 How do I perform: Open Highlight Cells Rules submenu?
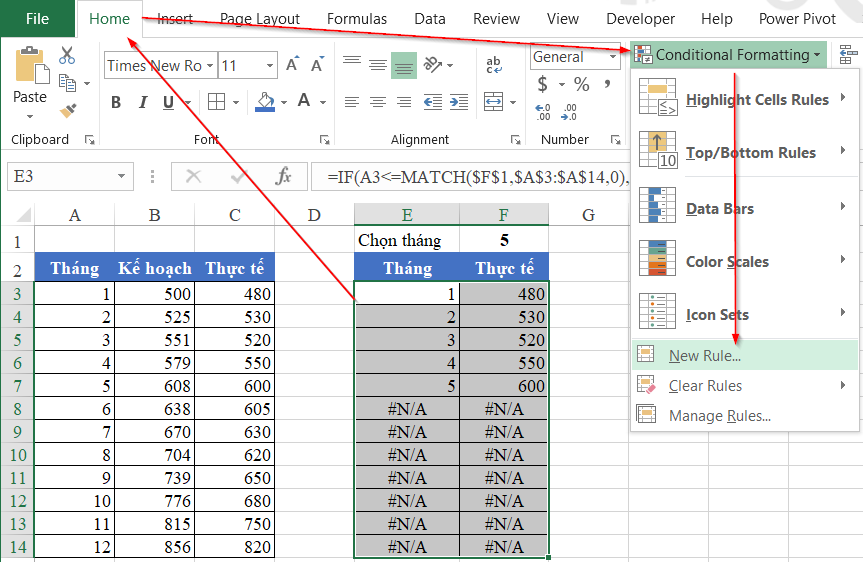pyautogui.click(x=744, y=100)
